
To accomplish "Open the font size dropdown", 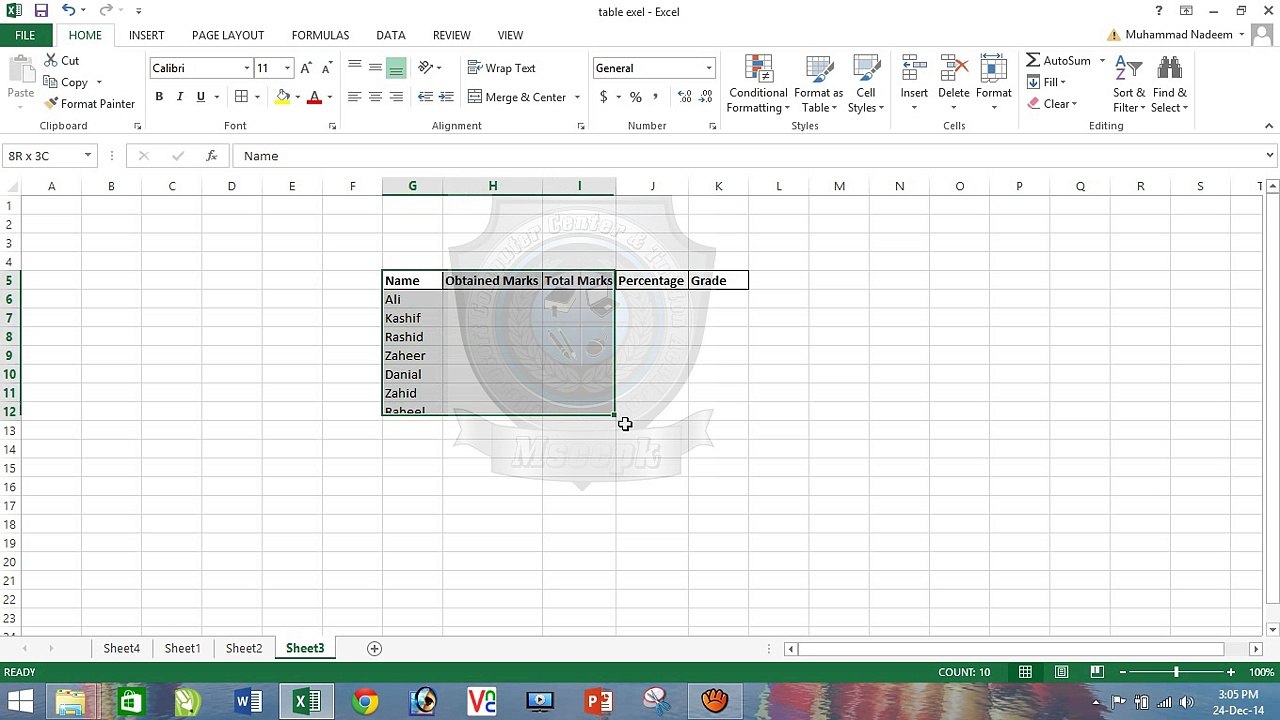I will (287, 68).
